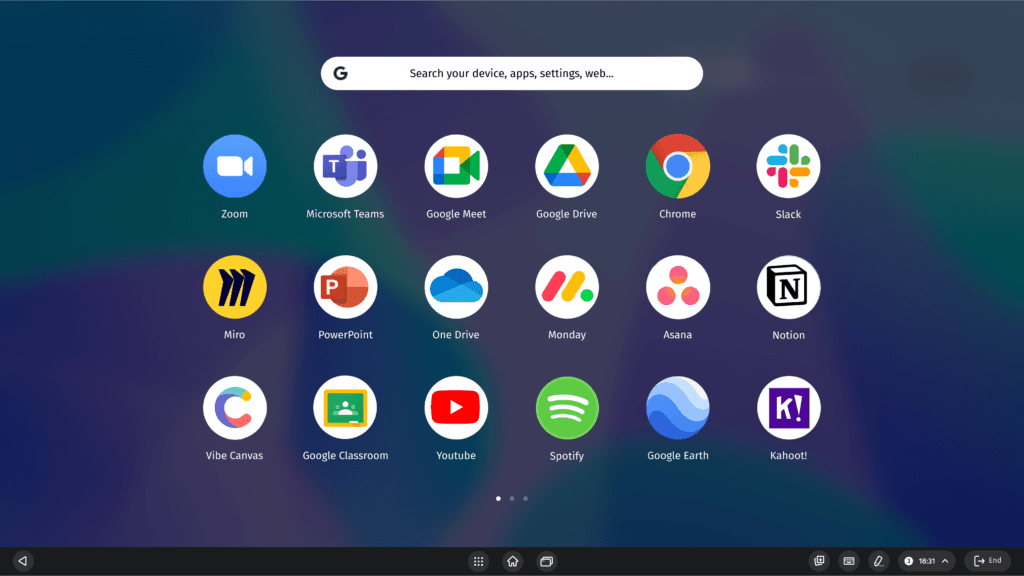Open the Zoom app
This screenshot has width=1024, height=576.
coord(234,165)
